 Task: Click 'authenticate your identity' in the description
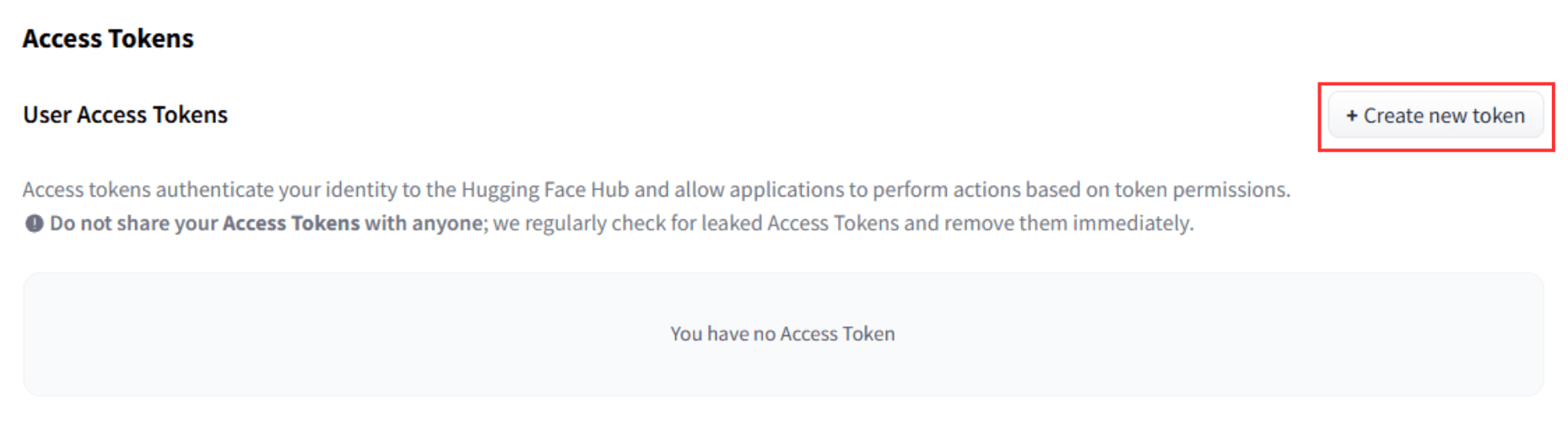(x=277, y=190)
